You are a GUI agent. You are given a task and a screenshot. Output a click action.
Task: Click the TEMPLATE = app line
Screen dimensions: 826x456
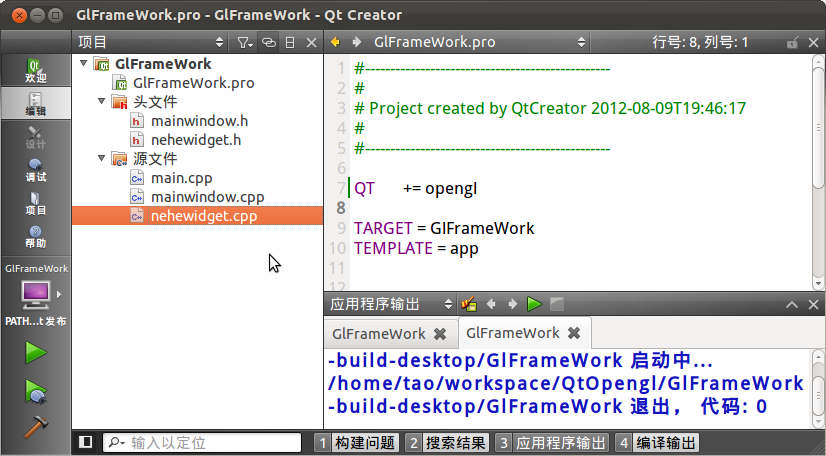(416, 248)
